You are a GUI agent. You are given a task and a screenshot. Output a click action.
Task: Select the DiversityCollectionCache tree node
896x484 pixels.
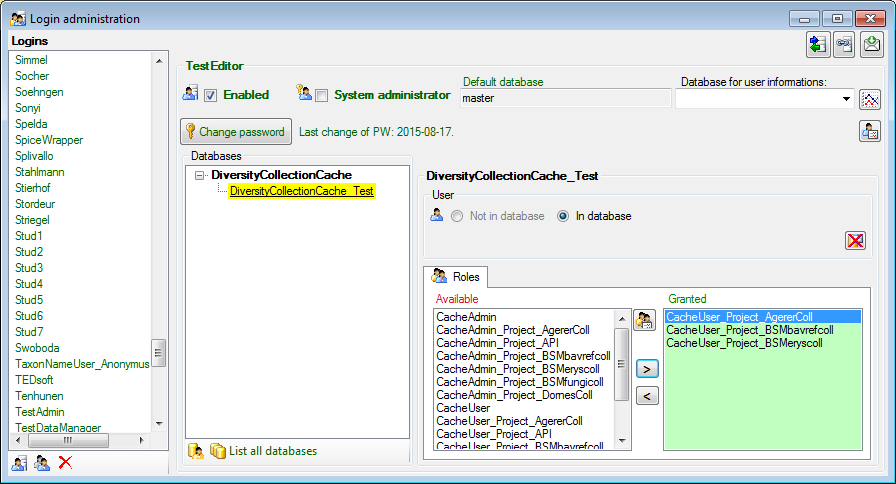pos(282,175)
